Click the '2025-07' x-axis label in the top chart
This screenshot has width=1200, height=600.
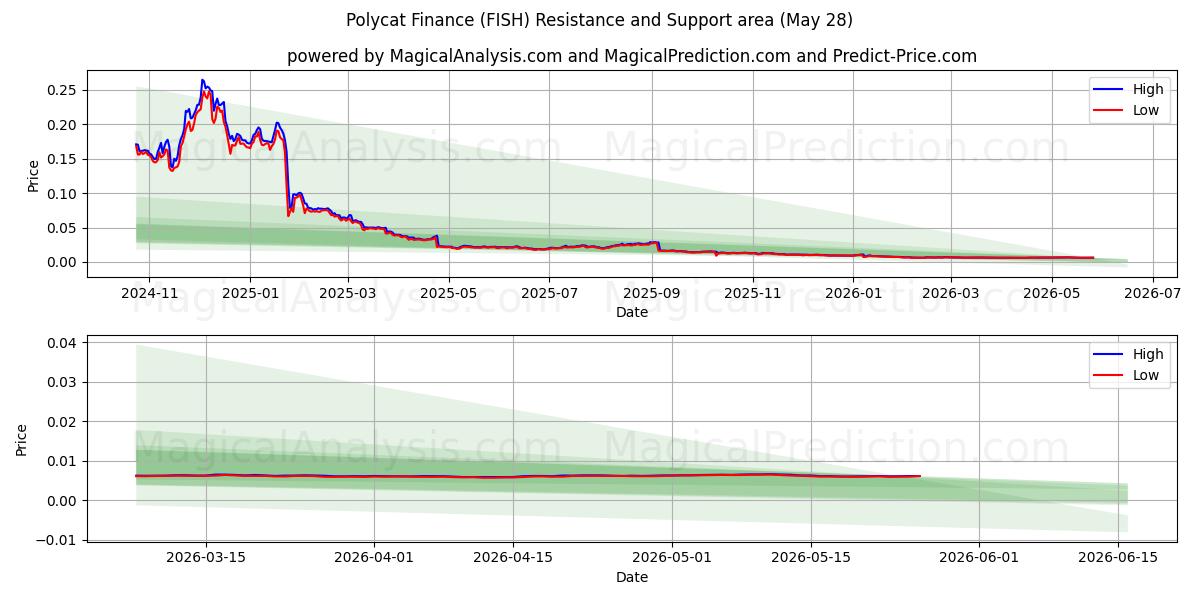[x=550, y=294]
